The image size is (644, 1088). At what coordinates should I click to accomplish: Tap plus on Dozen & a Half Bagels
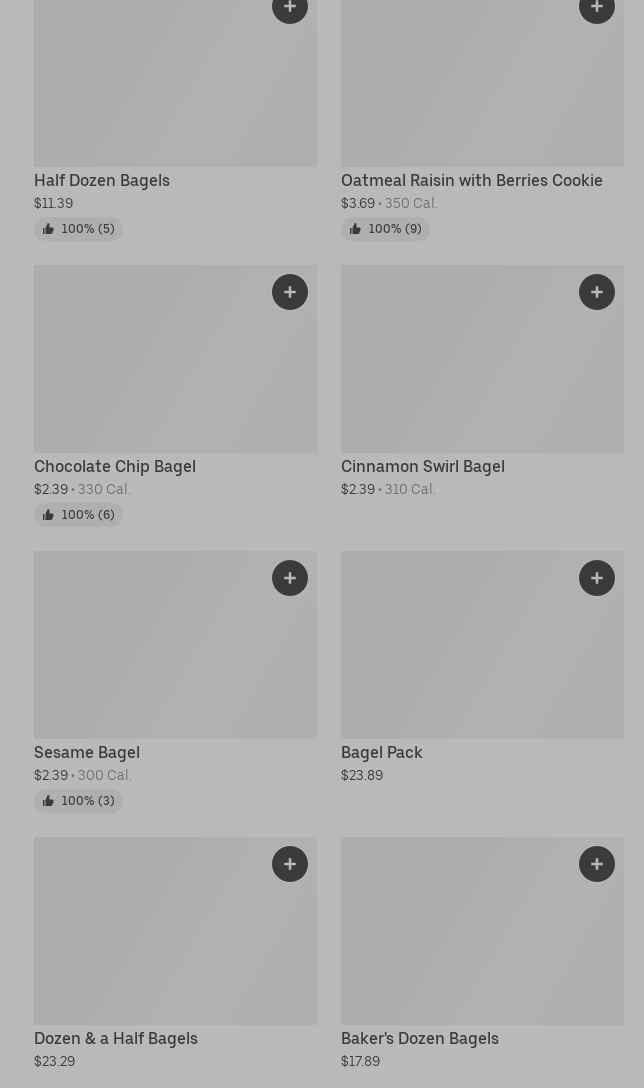pyautogui.click(x=290, y=864)
